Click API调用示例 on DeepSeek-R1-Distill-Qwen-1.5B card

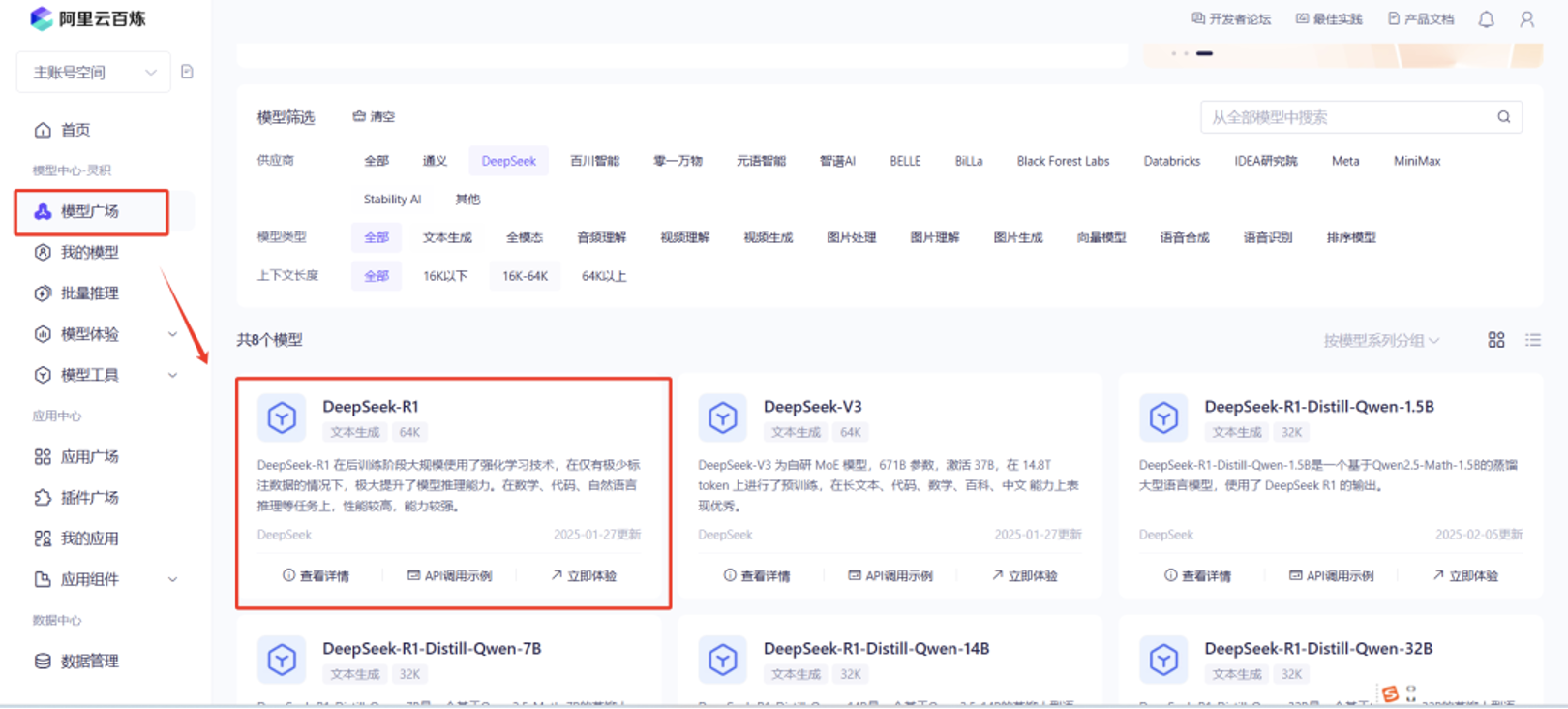pos(1332,575)
